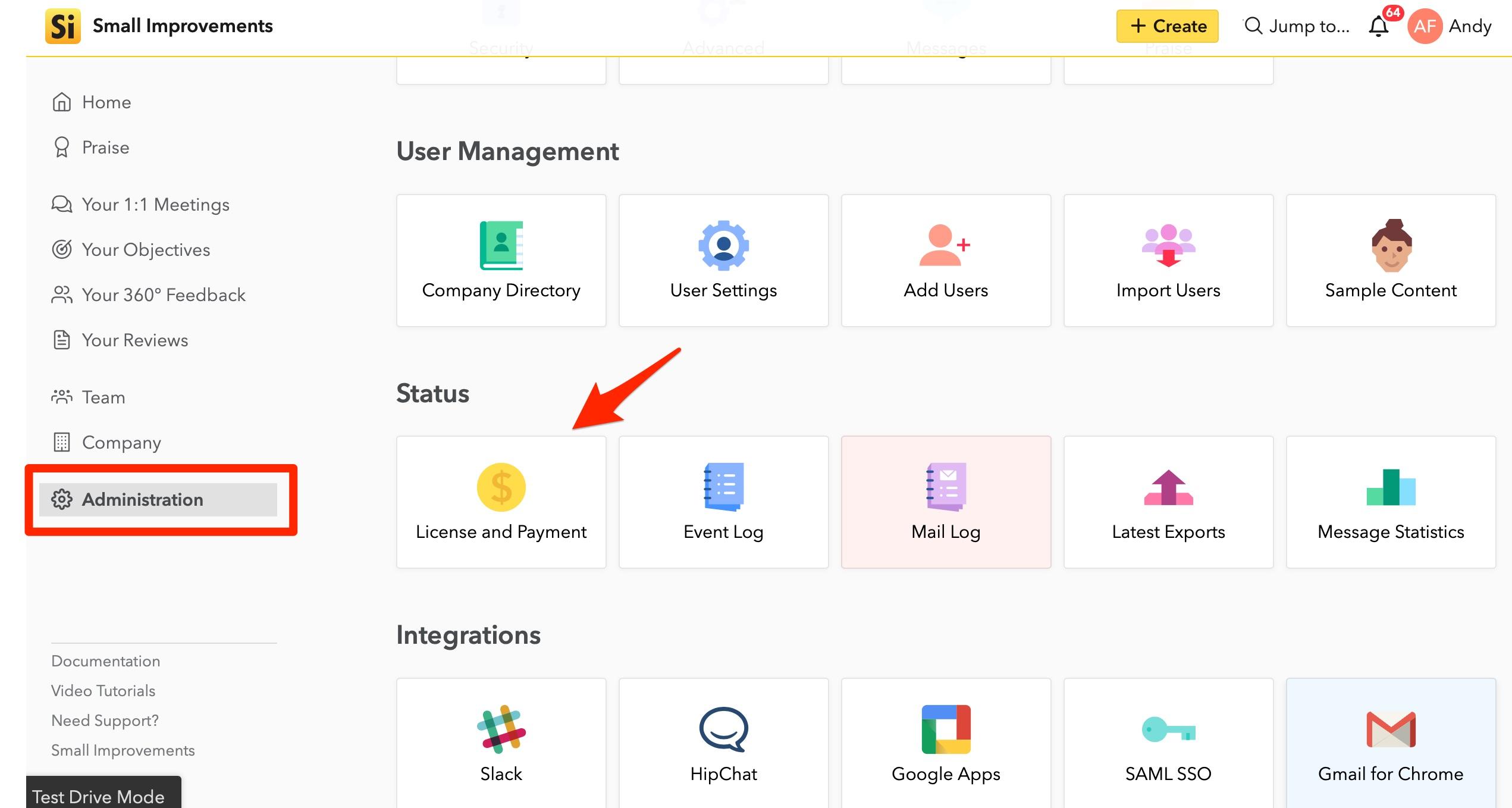The width and height of the screenshot is (1512, 808).
Task: Open the Google Apps integration tile
Action: [x=946, y=744]
